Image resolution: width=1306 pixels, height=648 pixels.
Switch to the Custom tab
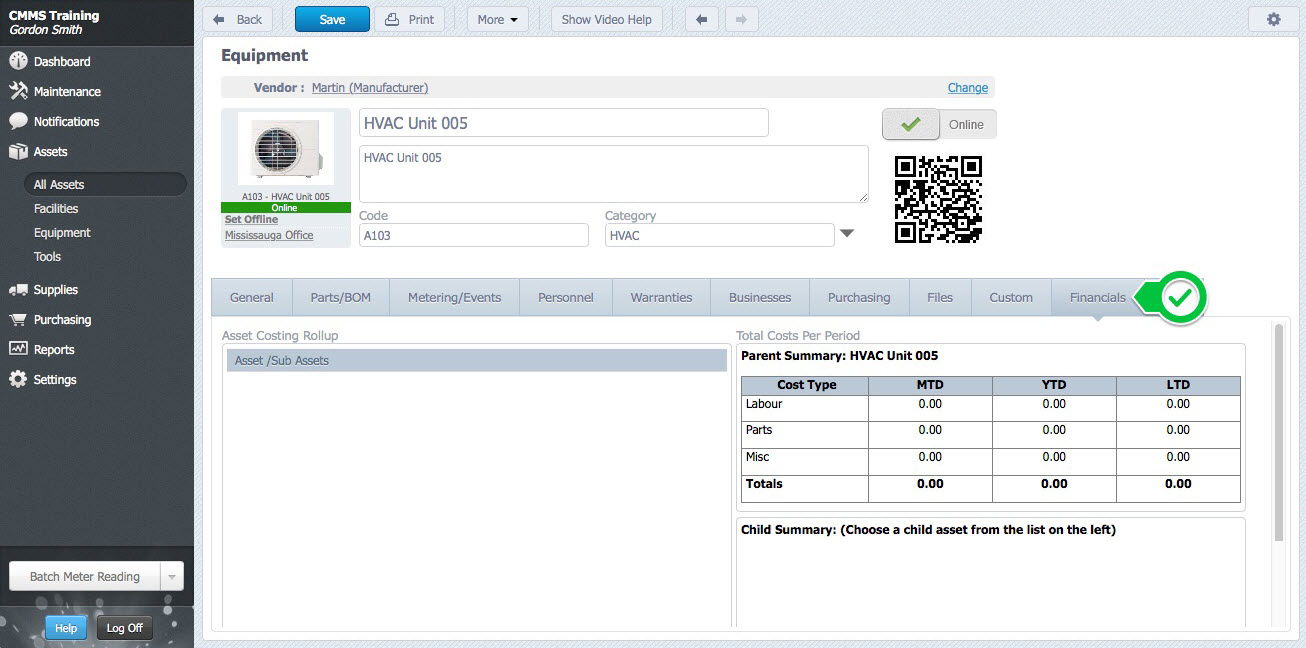(1011, 297)
